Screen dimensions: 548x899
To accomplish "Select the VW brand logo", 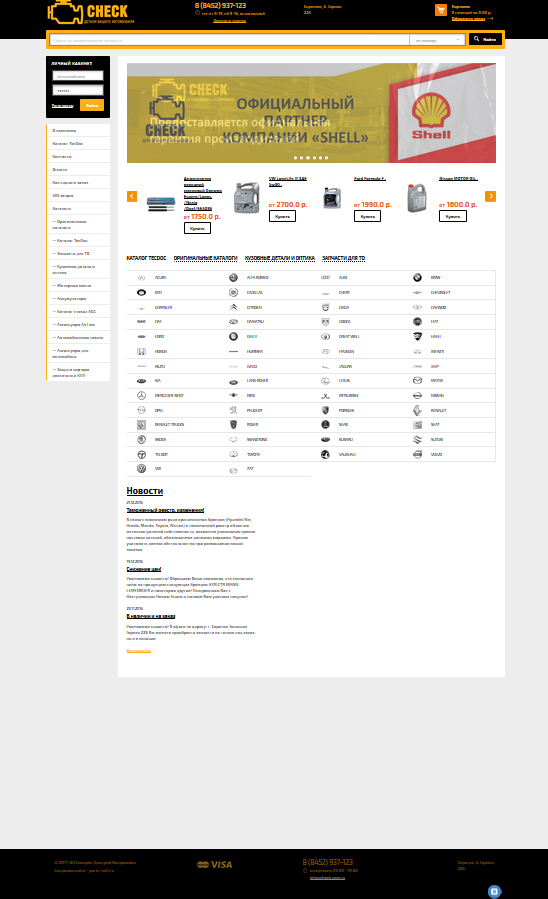I will click(x=141, y=469).
